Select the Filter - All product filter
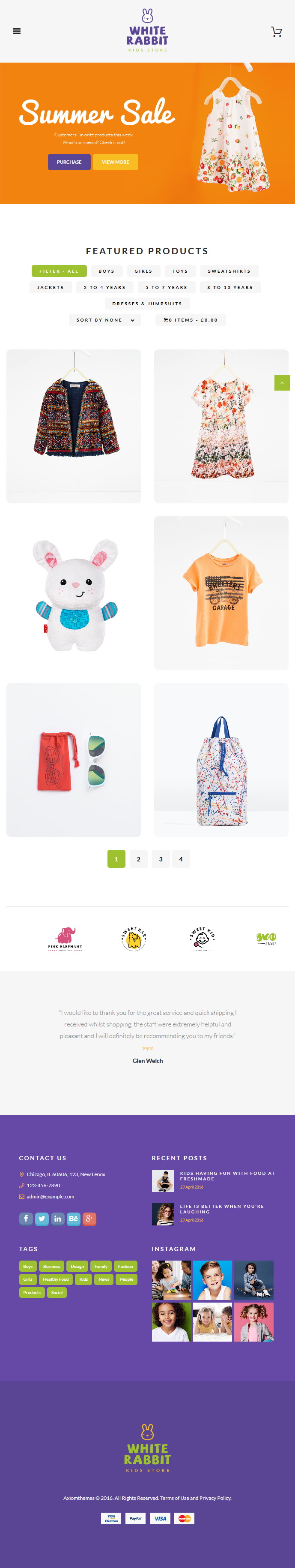Screen dimensions: 295x1568 tap(59, 271)
